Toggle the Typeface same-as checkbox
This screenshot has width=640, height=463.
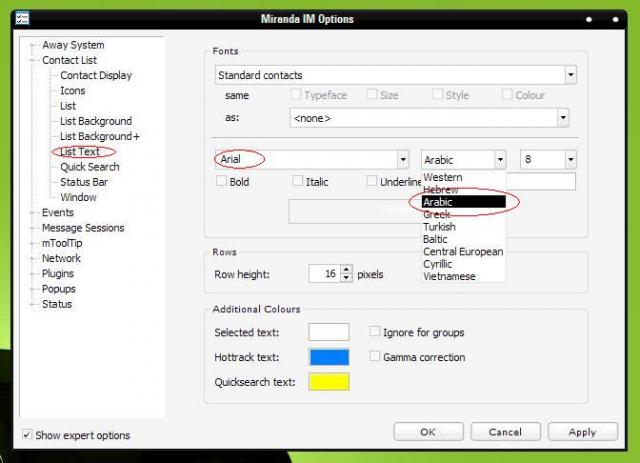296,94
